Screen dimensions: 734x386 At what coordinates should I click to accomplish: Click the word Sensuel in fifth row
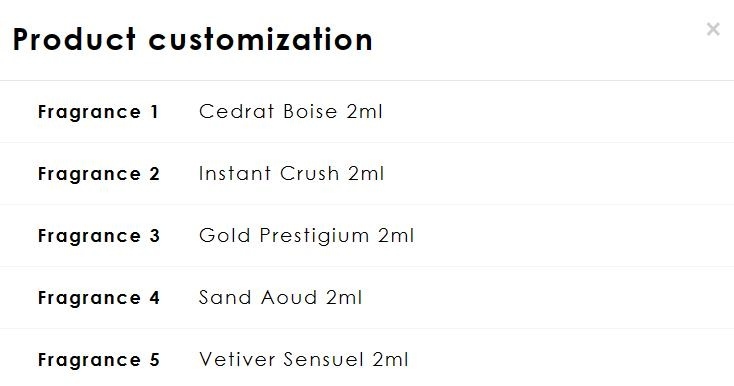(323, 359)
